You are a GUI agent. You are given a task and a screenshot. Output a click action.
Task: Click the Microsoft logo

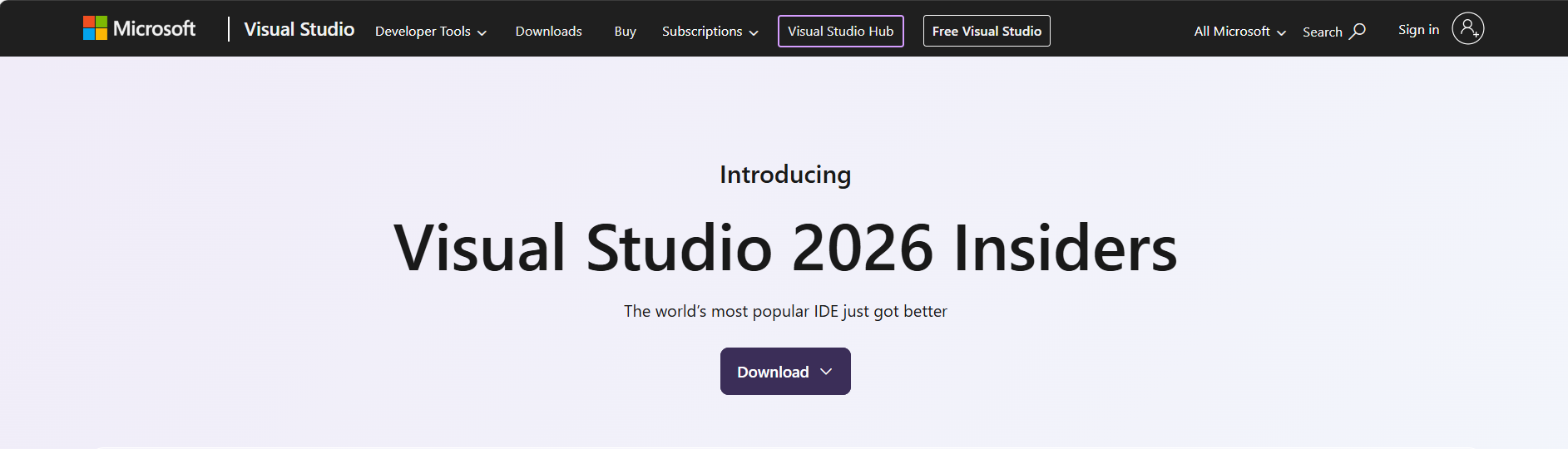tap(139, 28)
